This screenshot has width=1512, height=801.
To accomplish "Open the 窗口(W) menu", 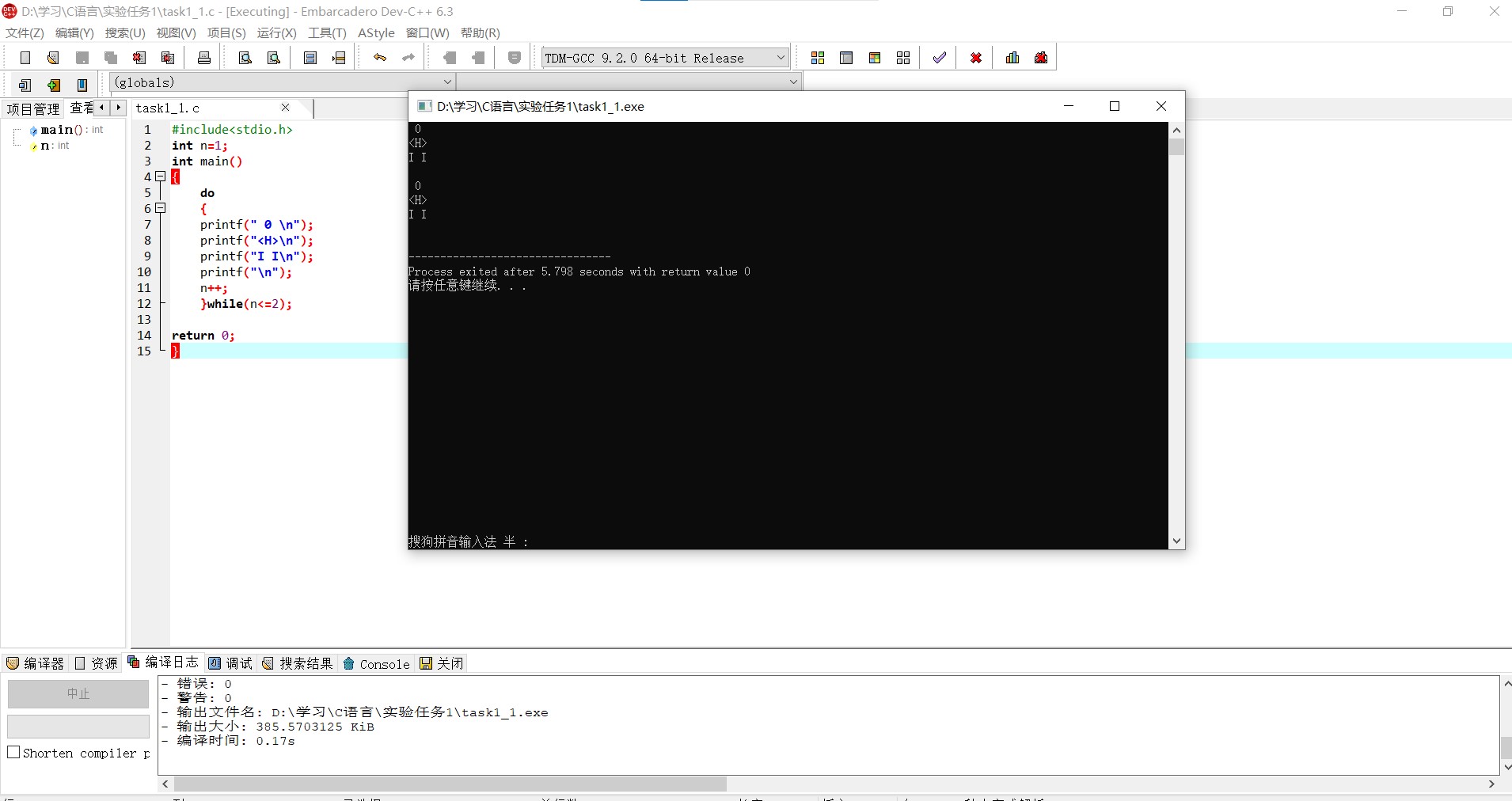I will point(427,33).
